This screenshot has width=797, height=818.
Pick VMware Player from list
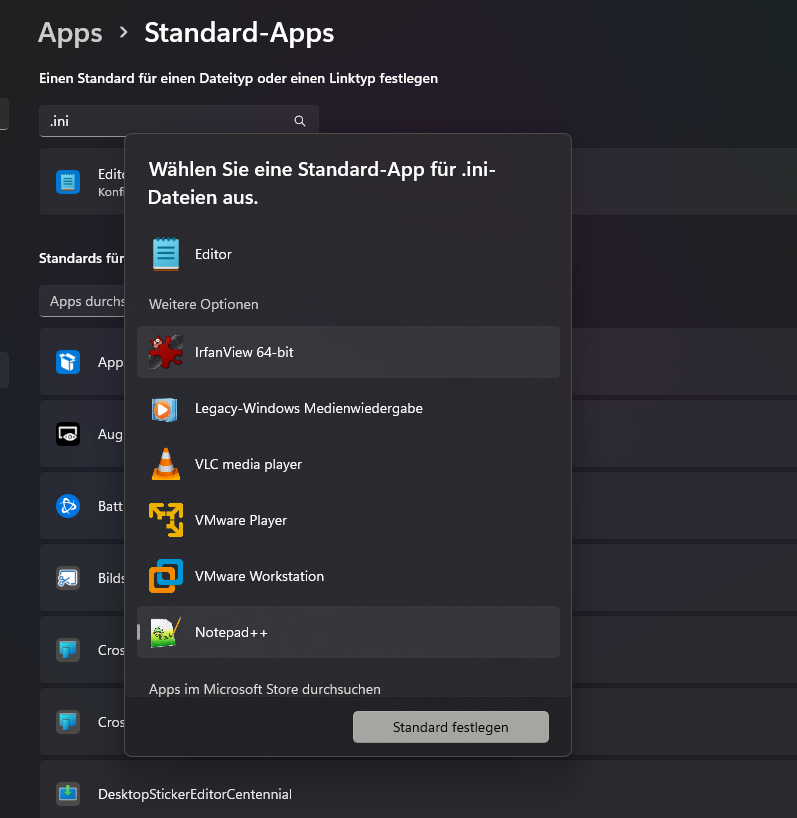coord(348,520)
